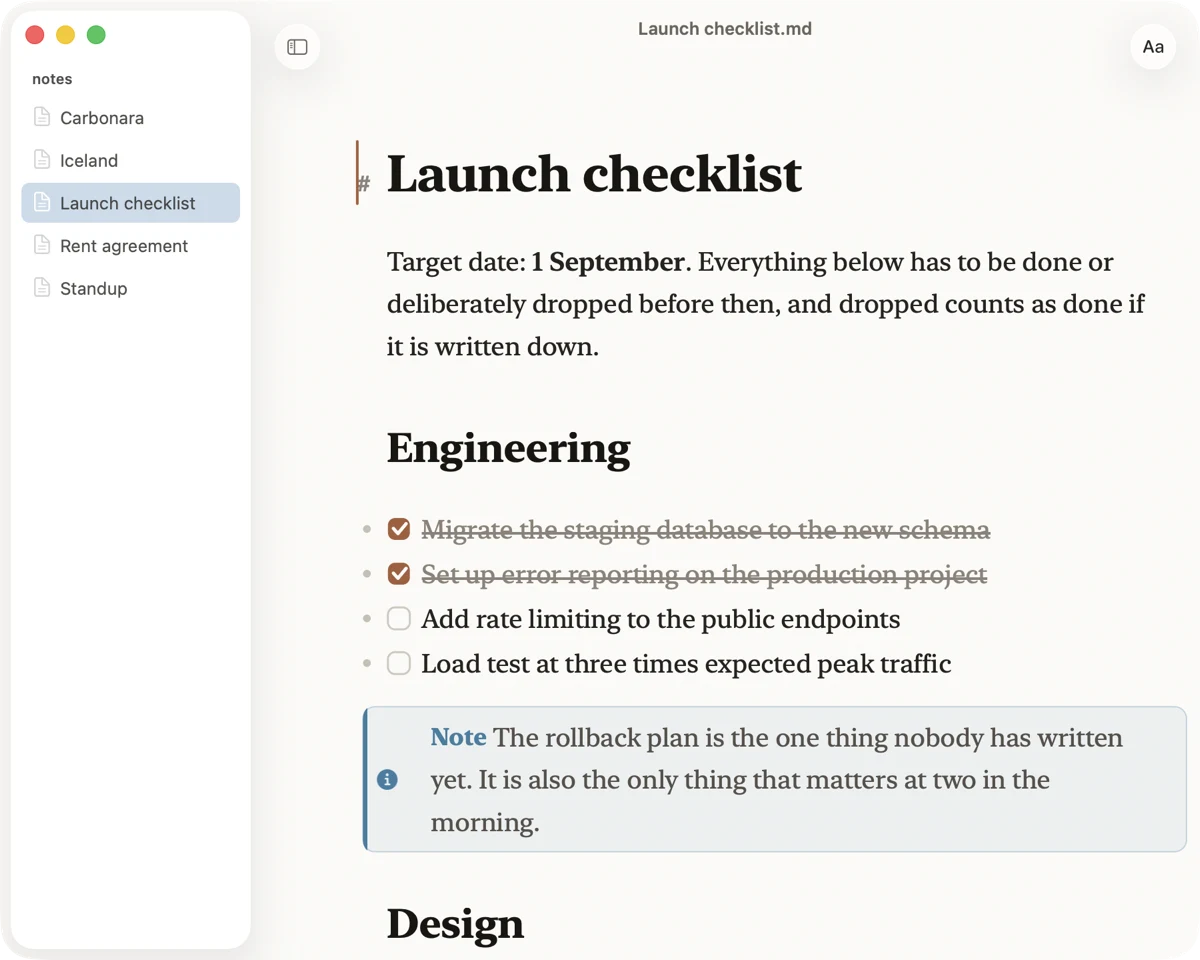This screenshot has width=1200, height=960.
Task: Open the Standup note
Action: pos(131,288)
